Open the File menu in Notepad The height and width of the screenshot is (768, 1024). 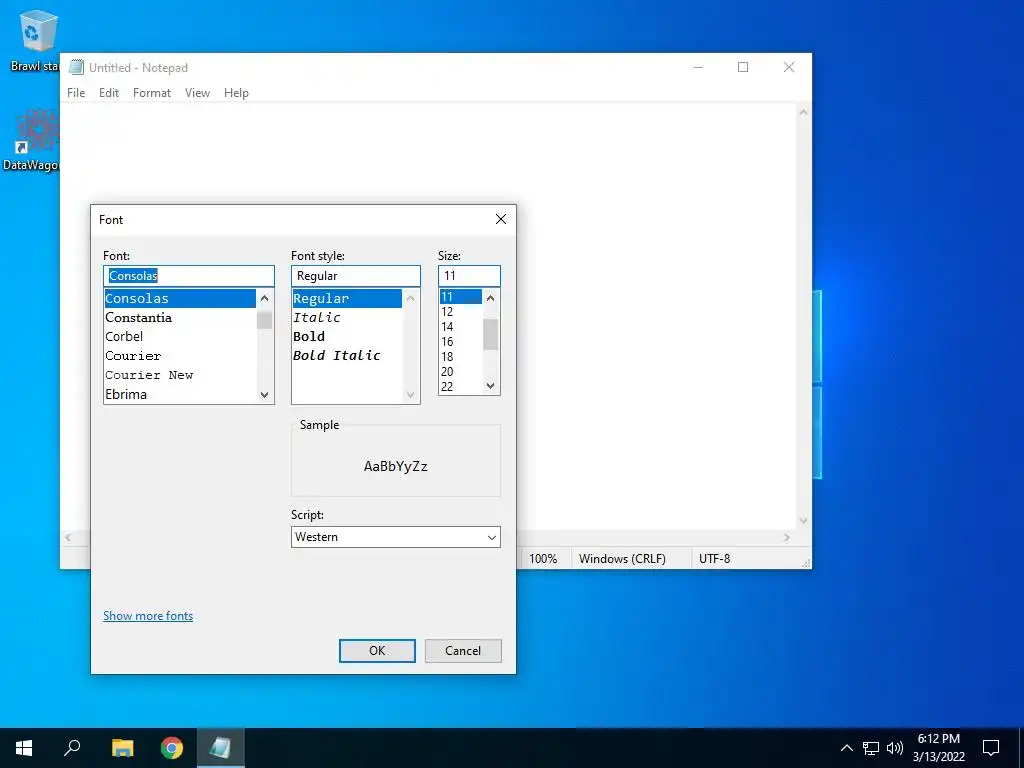point(76,93)
